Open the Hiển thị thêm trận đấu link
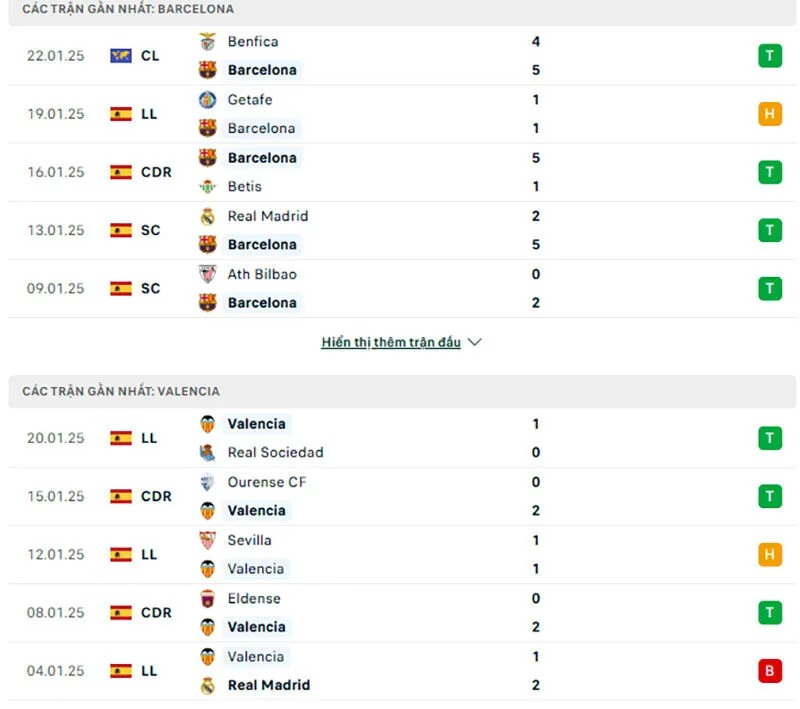Viewport: 800px width, 709px height. (393, 341)
